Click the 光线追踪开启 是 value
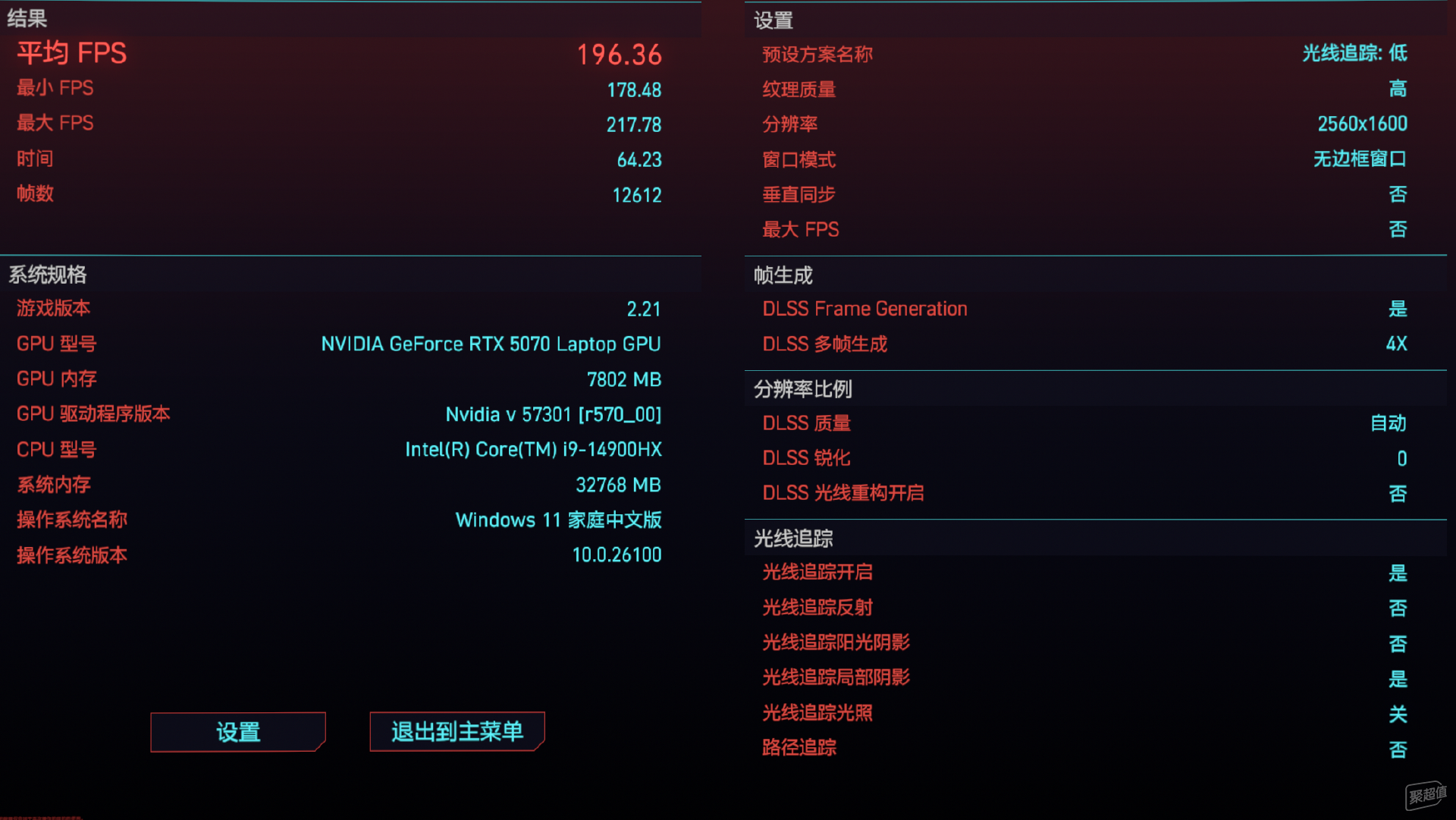The image size is (1456, 820). pos(1398,573)
